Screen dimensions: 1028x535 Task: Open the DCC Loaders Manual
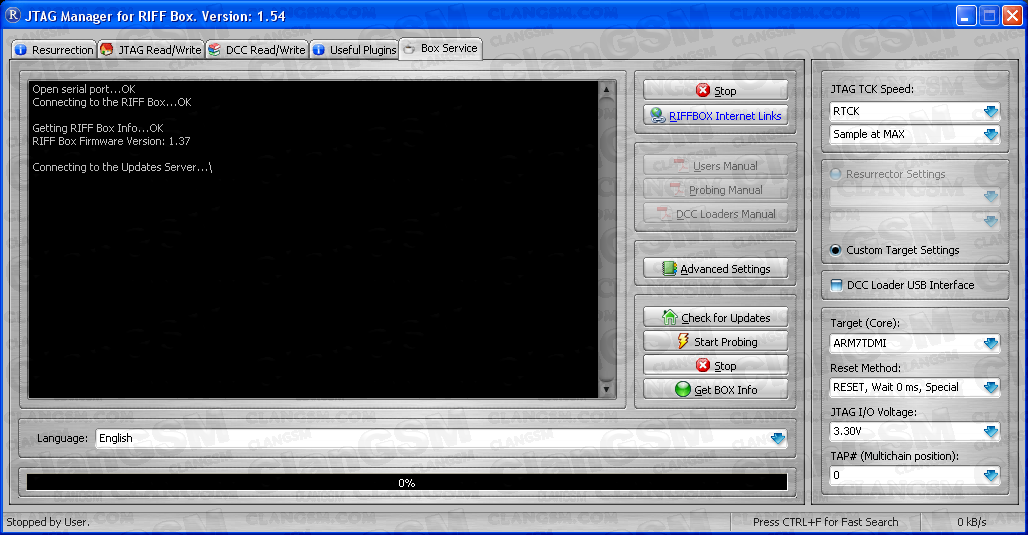[x=715, y=214]
